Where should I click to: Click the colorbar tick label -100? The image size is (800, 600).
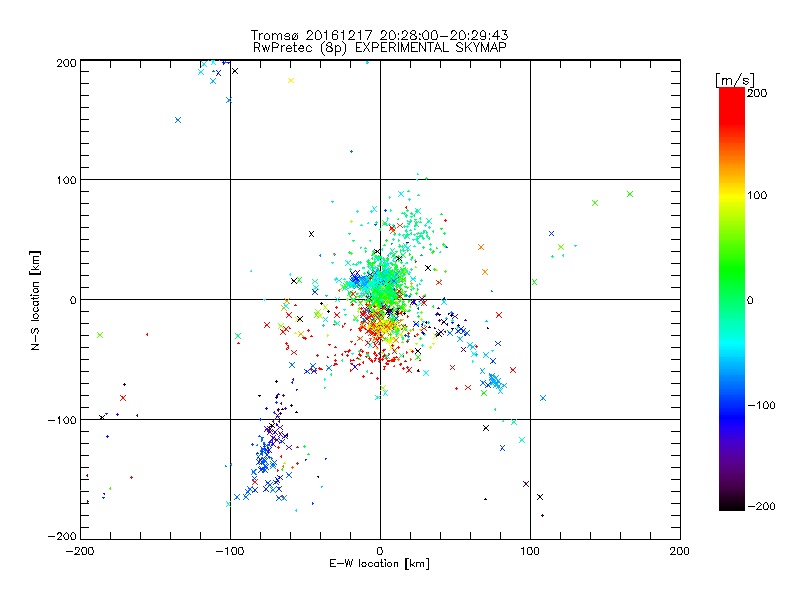coord(761,406)
